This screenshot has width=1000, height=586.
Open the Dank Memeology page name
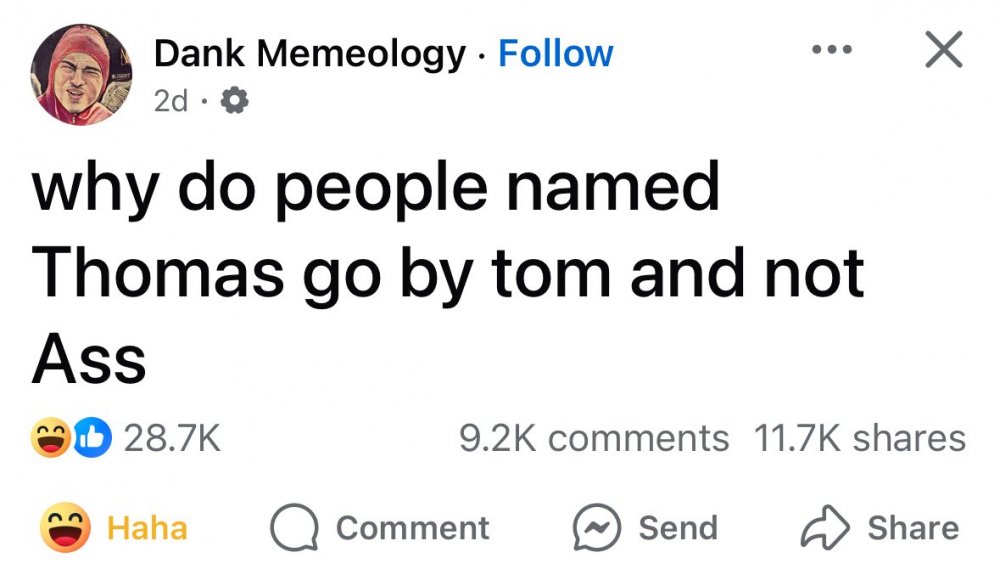[x=309, y=53]
